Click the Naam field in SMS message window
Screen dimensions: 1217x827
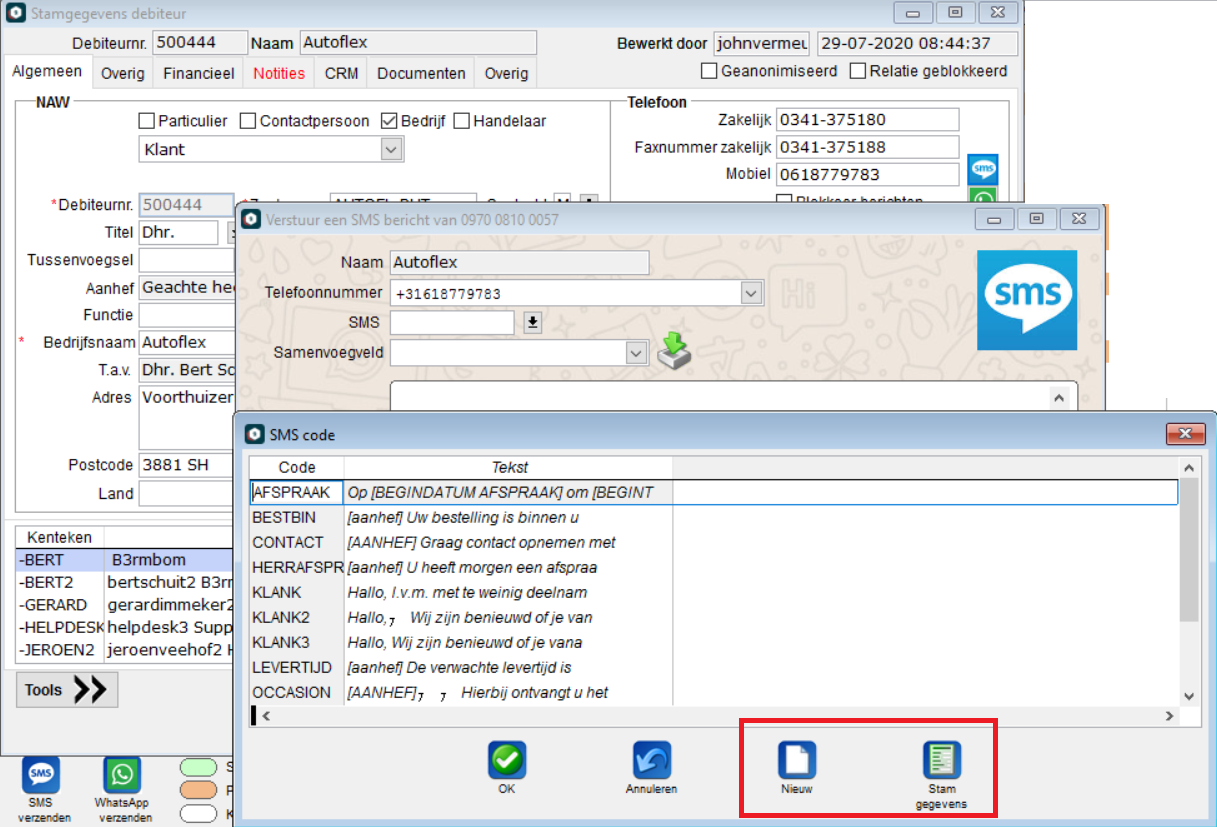pyautogui.click(x=519, y=262)
